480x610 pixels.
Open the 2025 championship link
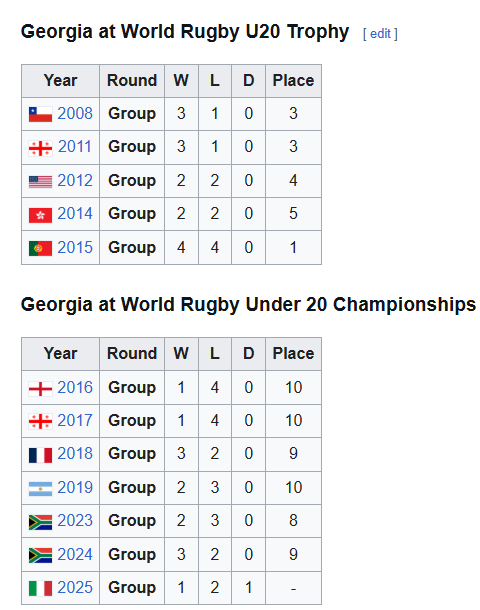click(75, 587)
